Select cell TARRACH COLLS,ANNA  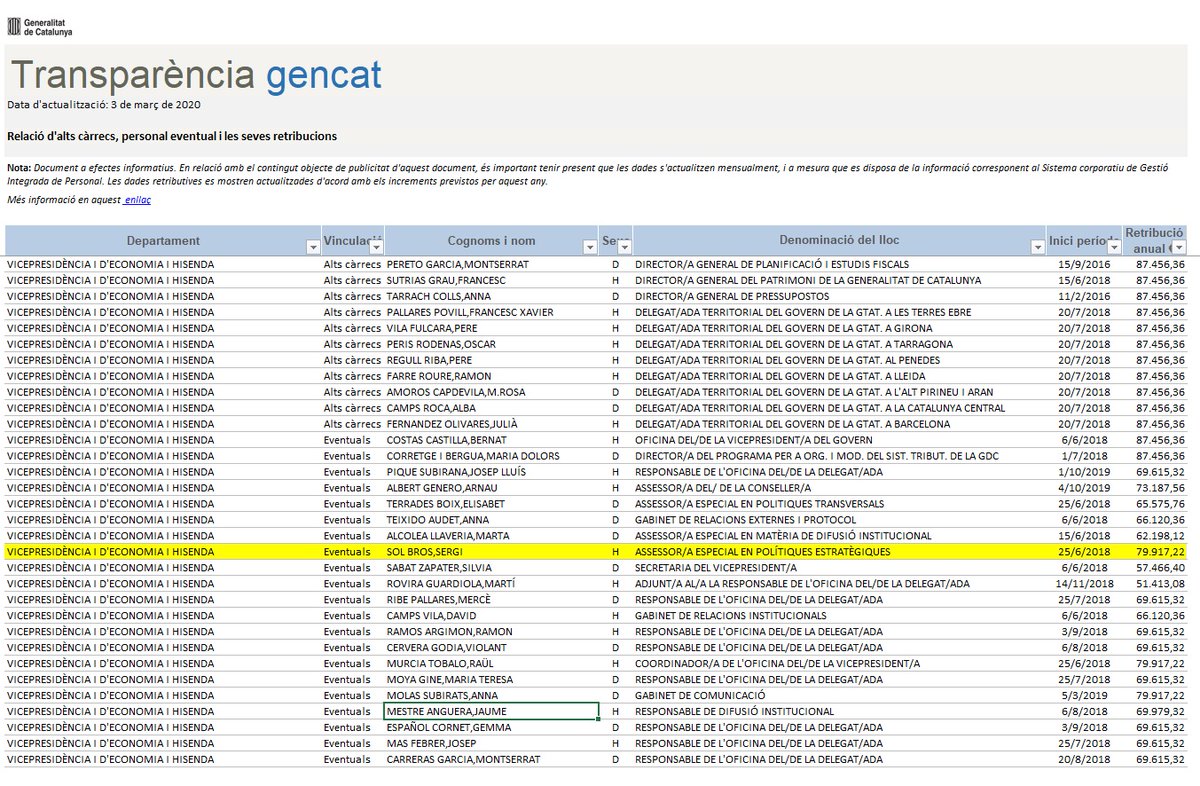pos(492,296)
